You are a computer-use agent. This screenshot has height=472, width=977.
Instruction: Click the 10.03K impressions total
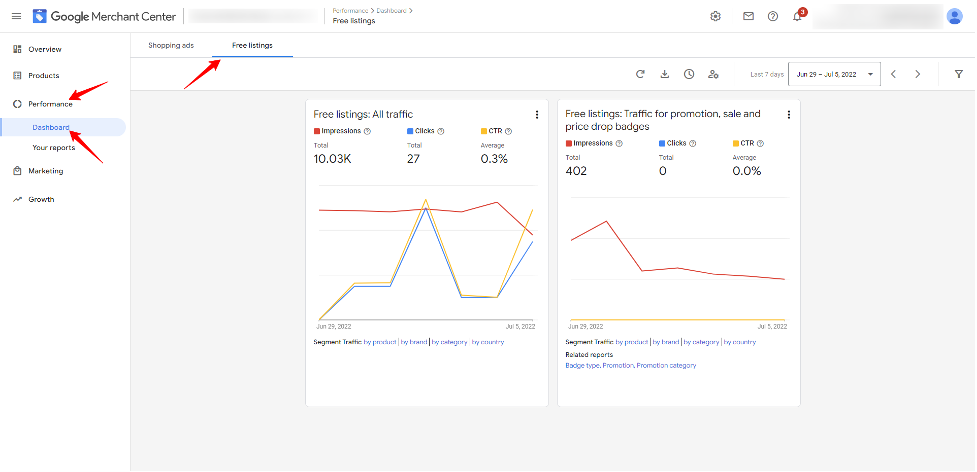(333, 159)
